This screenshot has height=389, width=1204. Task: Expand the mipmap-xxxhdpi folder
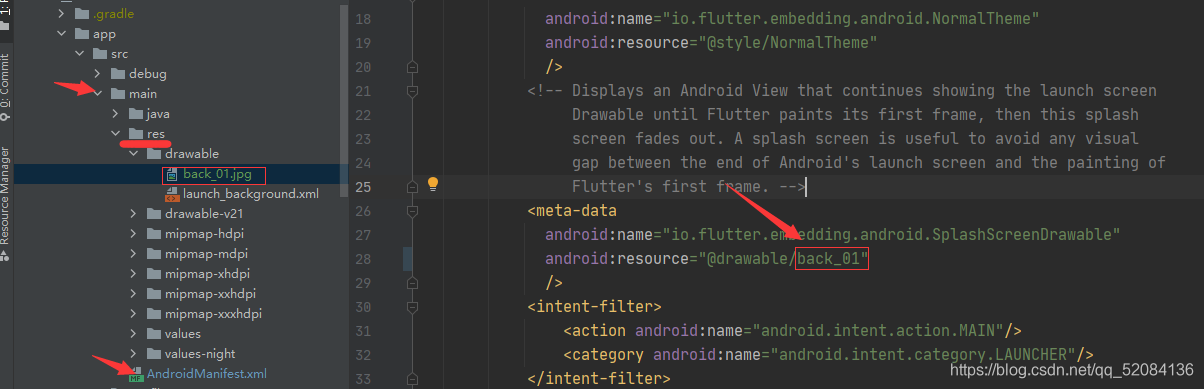pyautogui.click(x=134, y=314)
